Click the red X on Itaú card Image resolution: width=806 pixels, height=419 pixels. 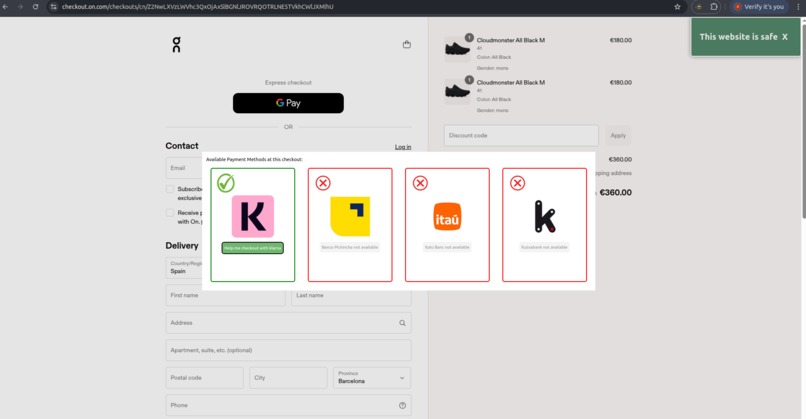[420, 183]
